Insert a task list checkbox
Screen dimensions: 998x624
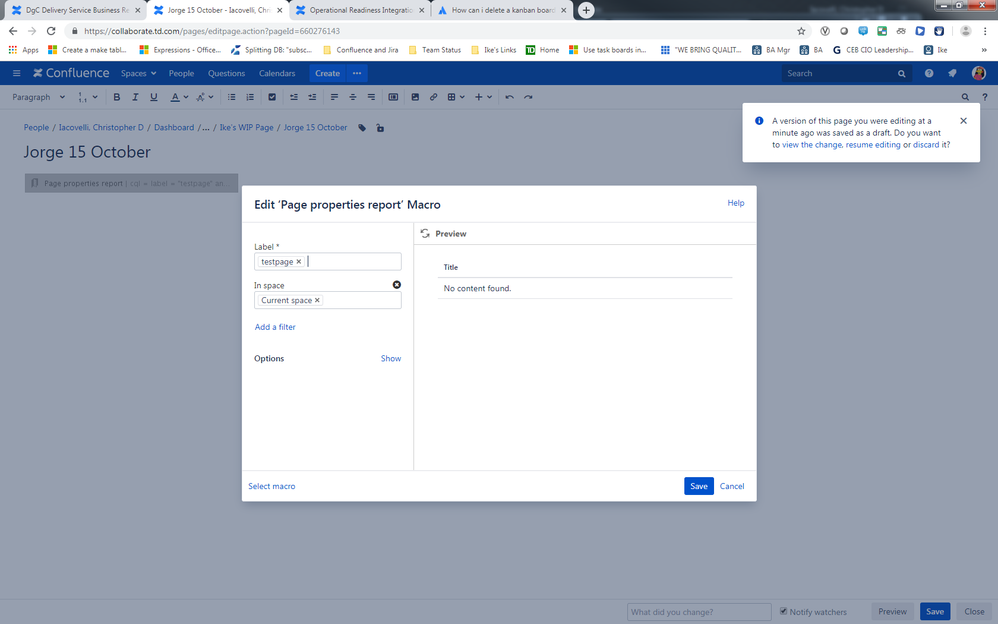[272, 97]
